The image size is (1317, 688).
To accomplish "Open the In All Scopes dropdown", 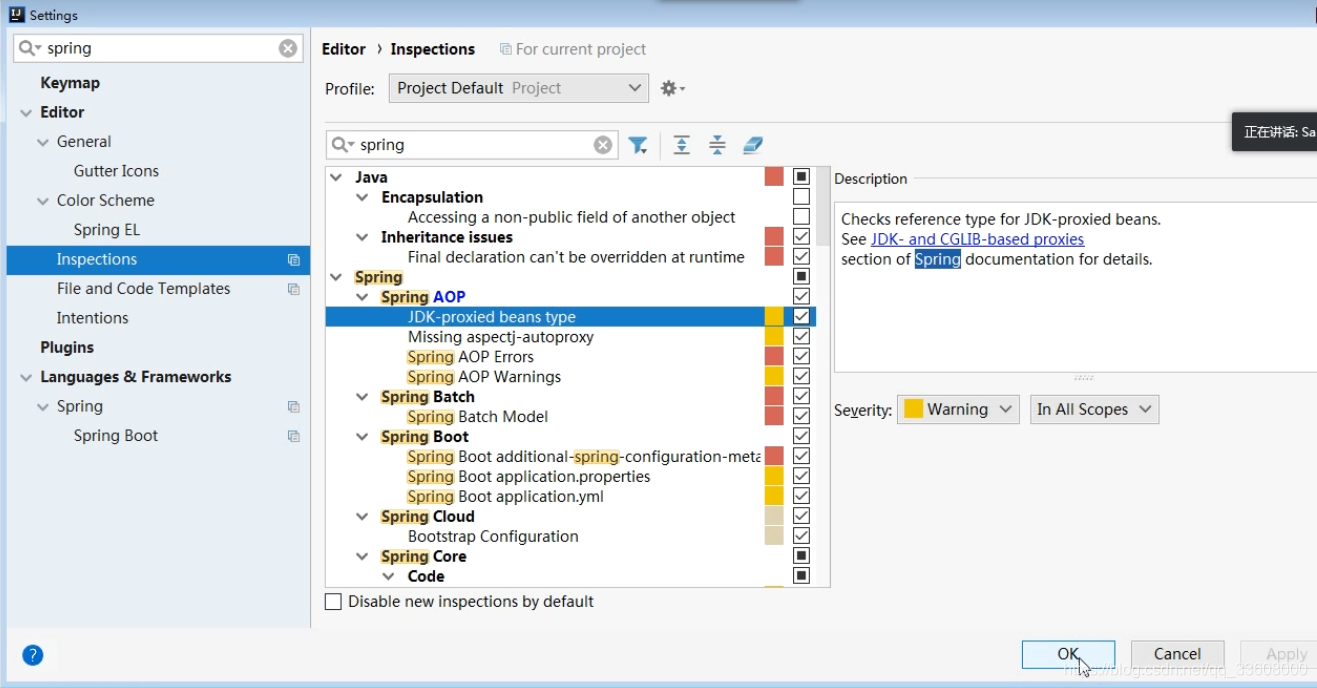I will pyautogui.click(x=1094, y=409).
